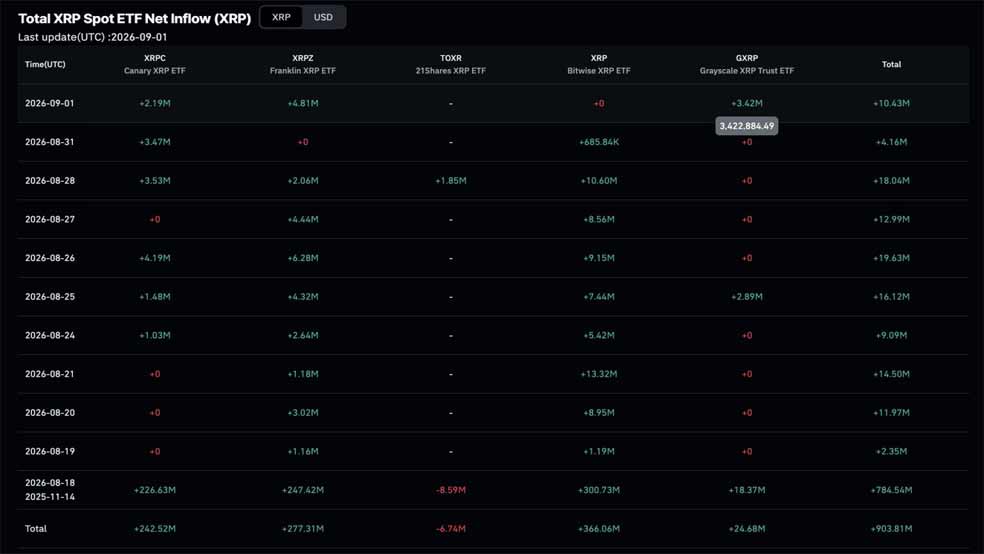Select the Total column header

tap(891, 65)
